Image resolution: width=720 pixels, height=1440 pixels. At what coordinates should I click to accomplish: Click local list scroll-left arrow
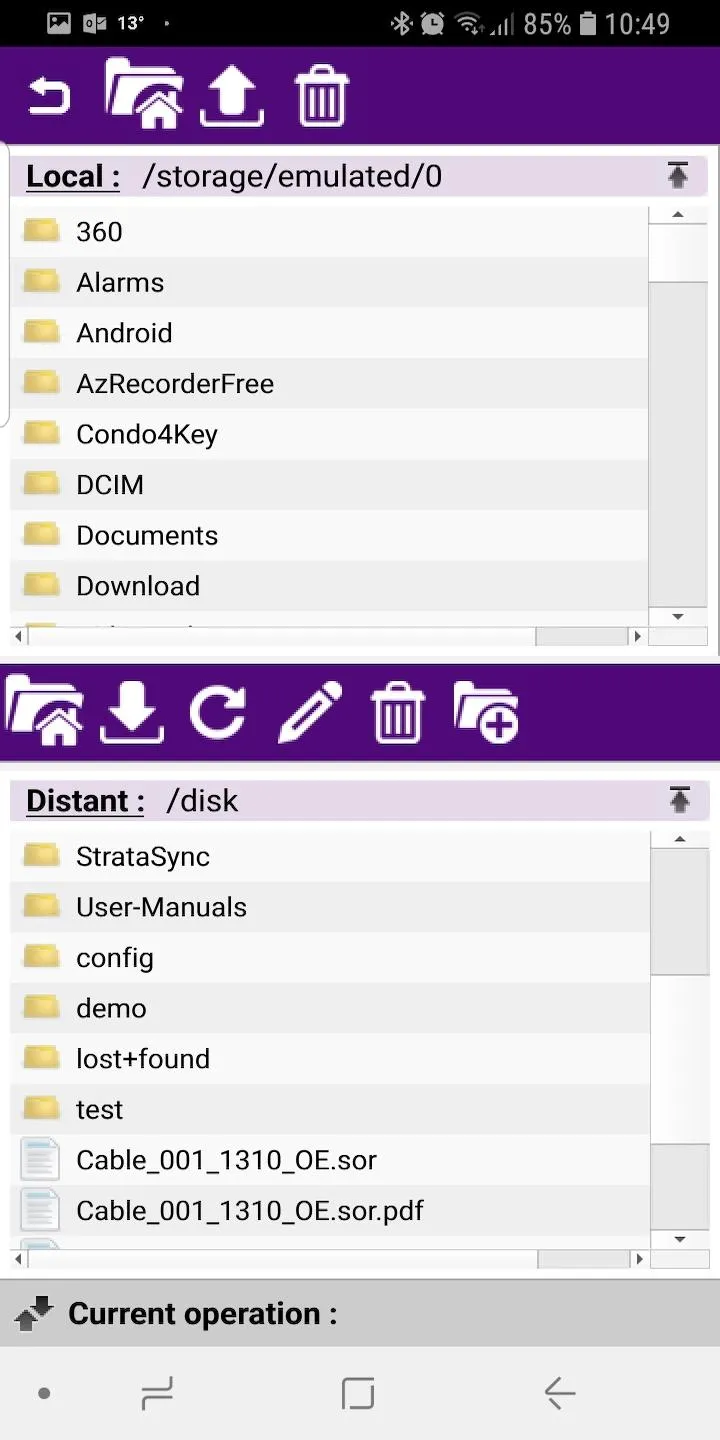(19, 636)
